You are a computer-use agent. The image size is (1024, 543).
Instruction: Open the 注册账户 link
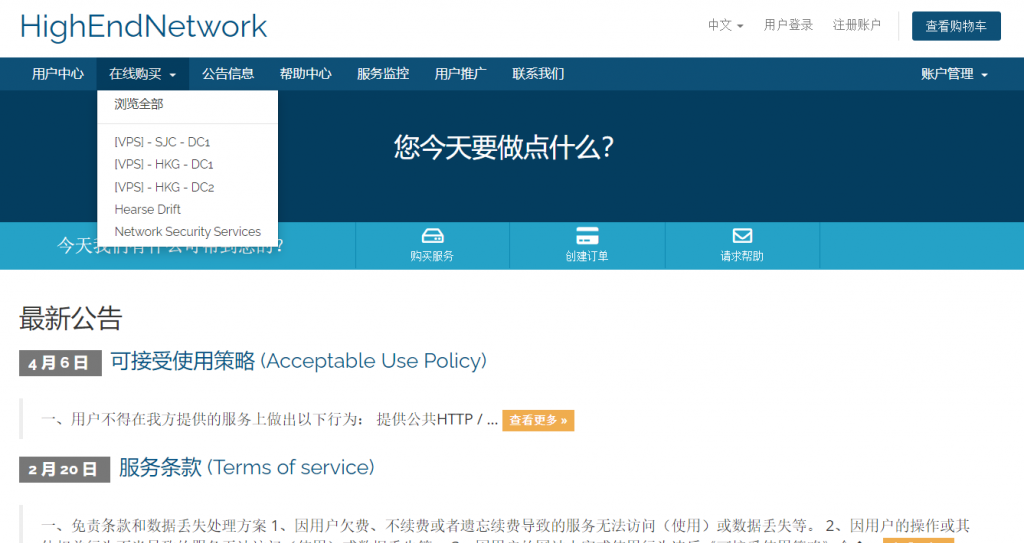(857, 25)
